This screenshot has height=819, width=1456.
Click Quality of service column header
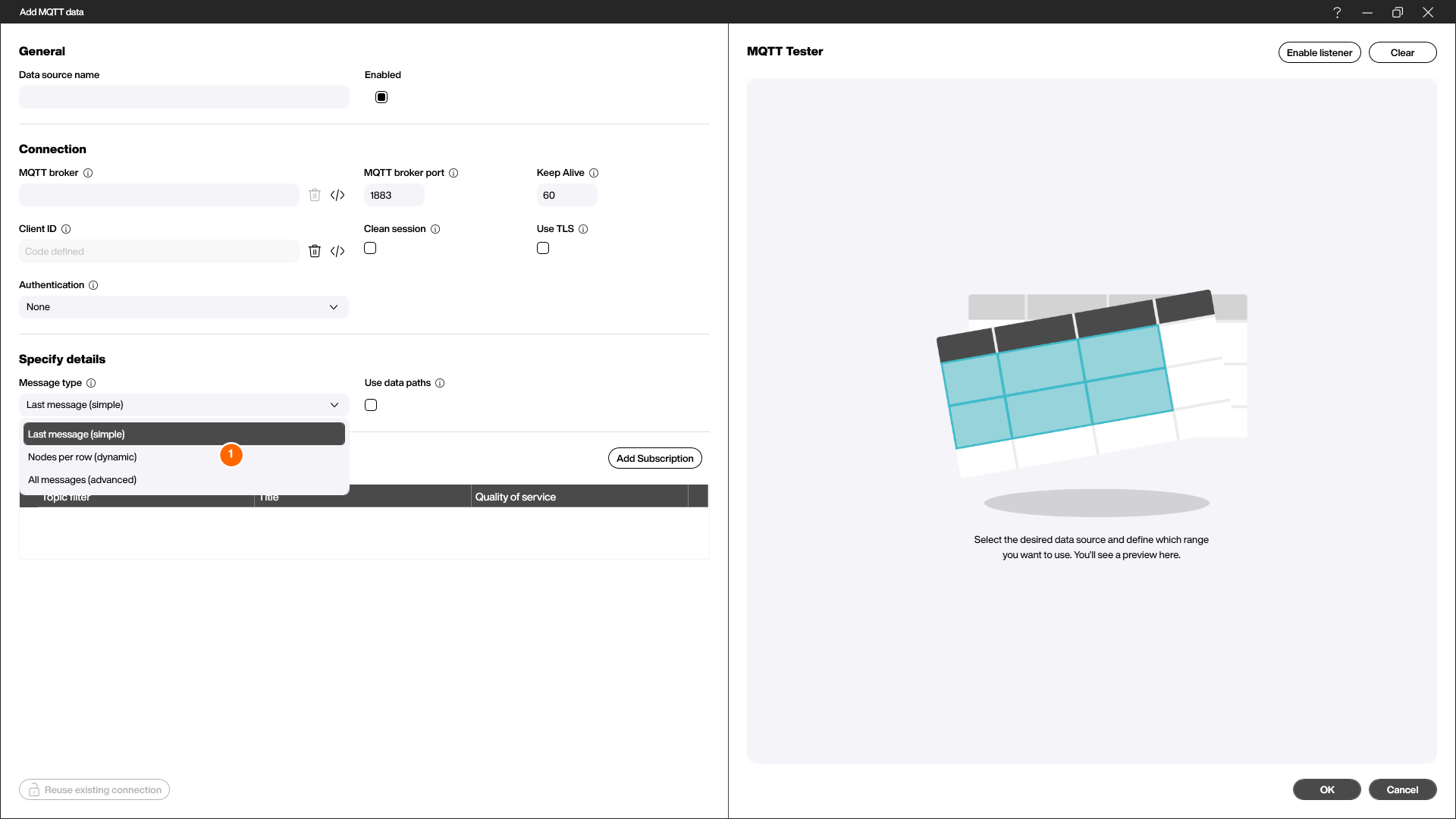(x=579, y=497)
